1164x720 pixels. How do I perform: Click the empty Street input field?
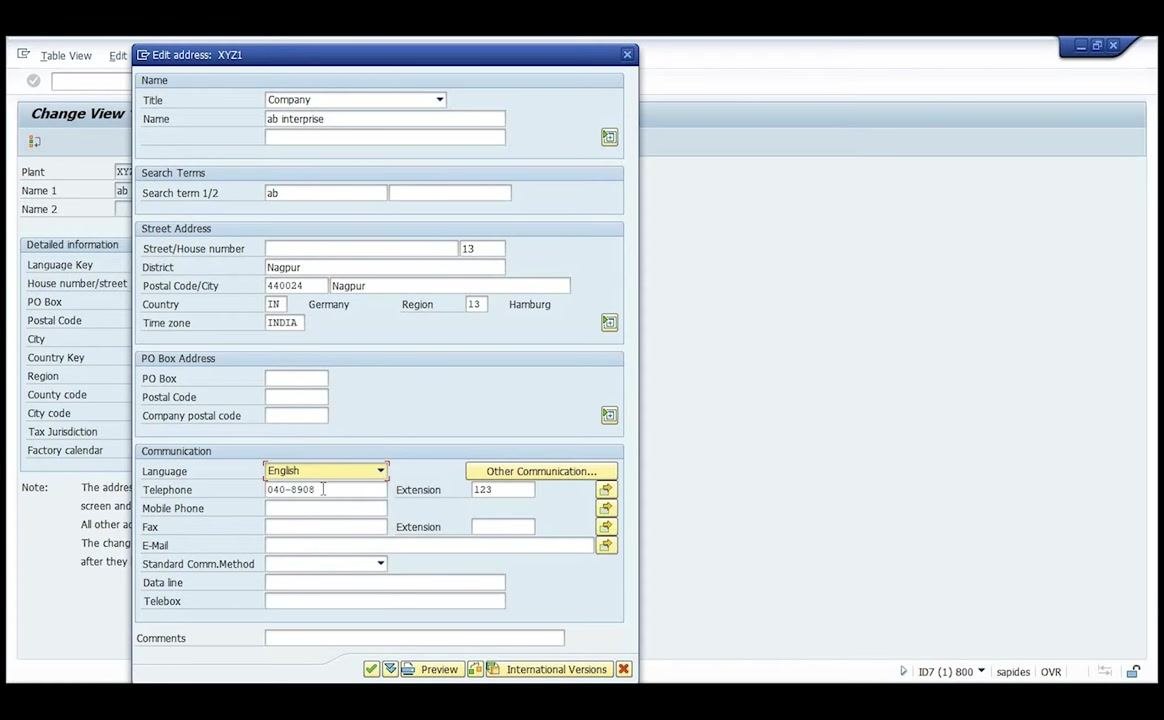point(361,249)
